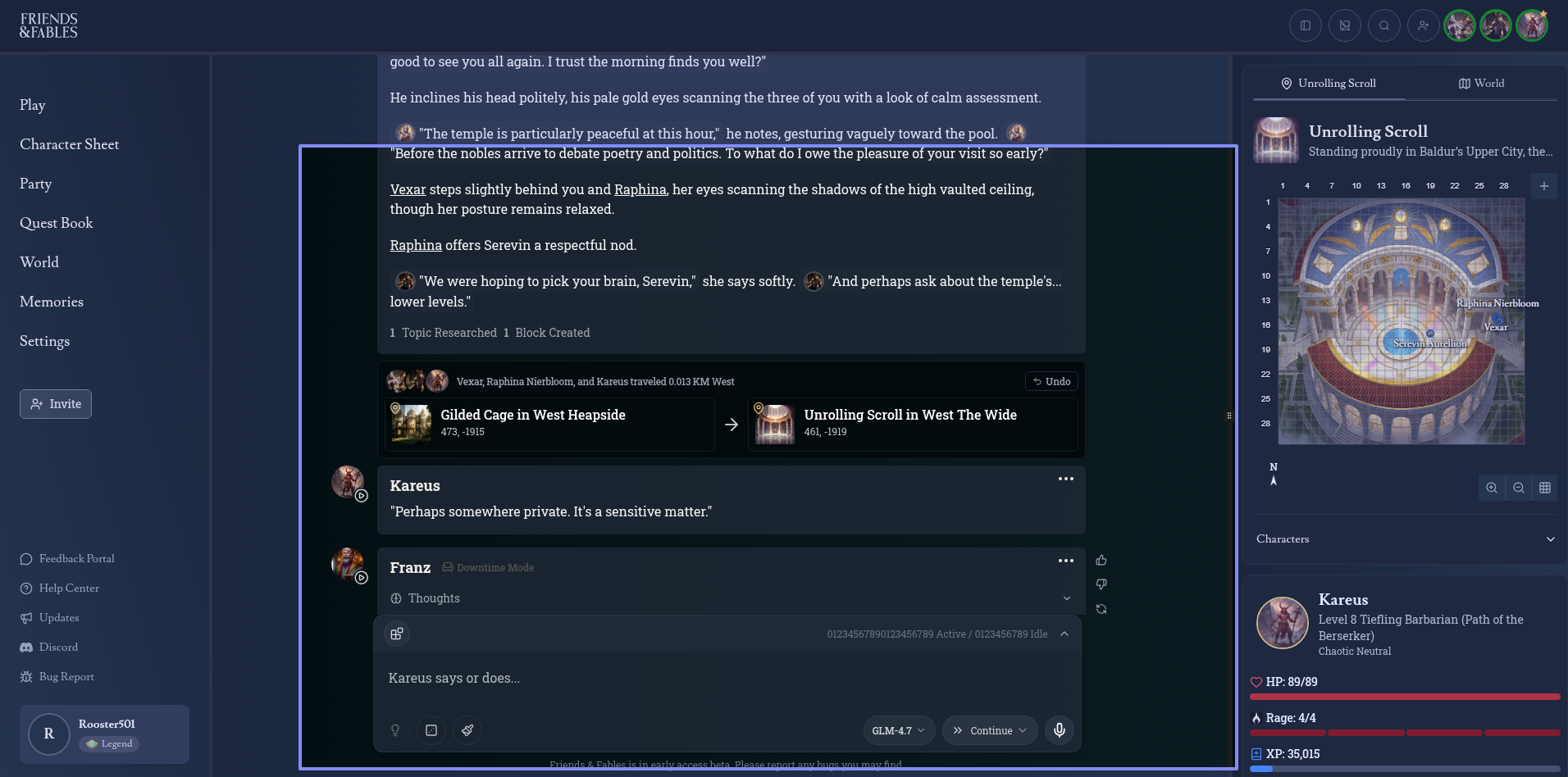The width and height of the screenshot is (1568, 777).
Task: Undo the party travel action
Action: [x=1051, y=381]
